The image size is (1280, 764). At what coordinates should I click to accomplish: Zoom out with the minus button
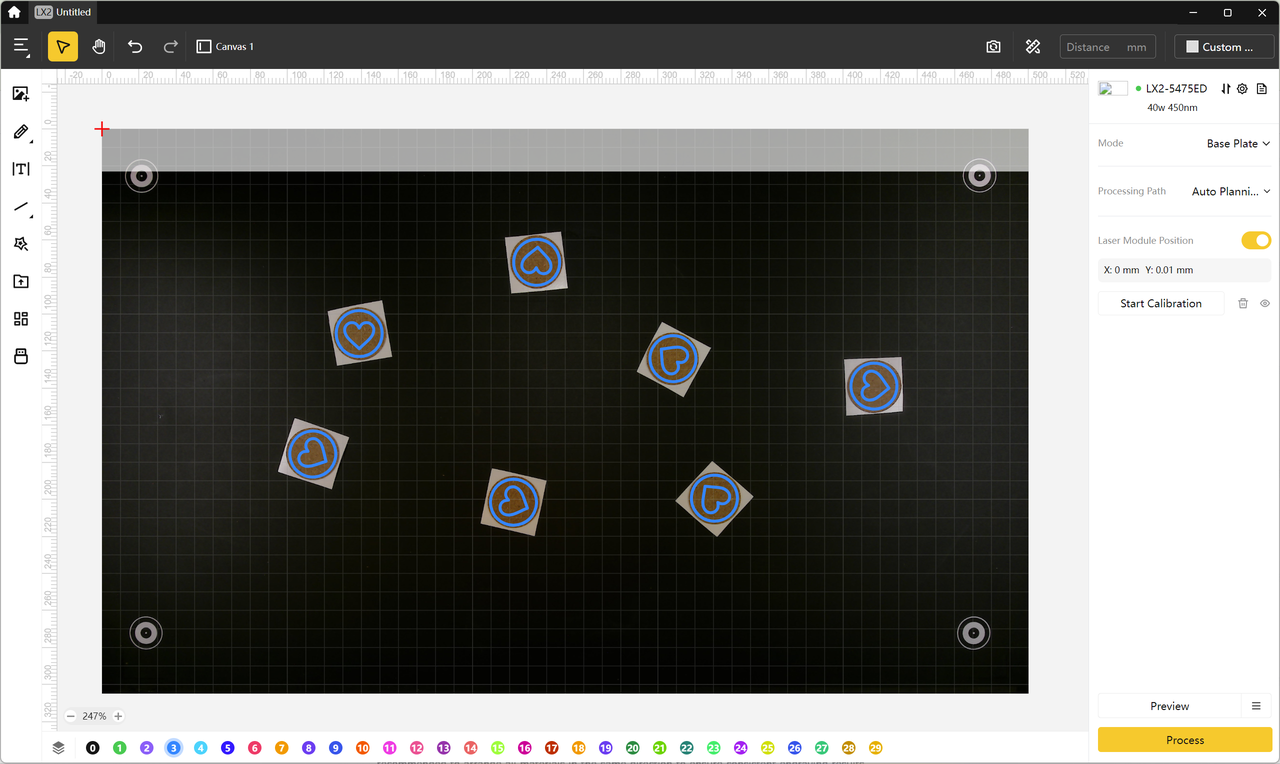click(x=70, y=716)
